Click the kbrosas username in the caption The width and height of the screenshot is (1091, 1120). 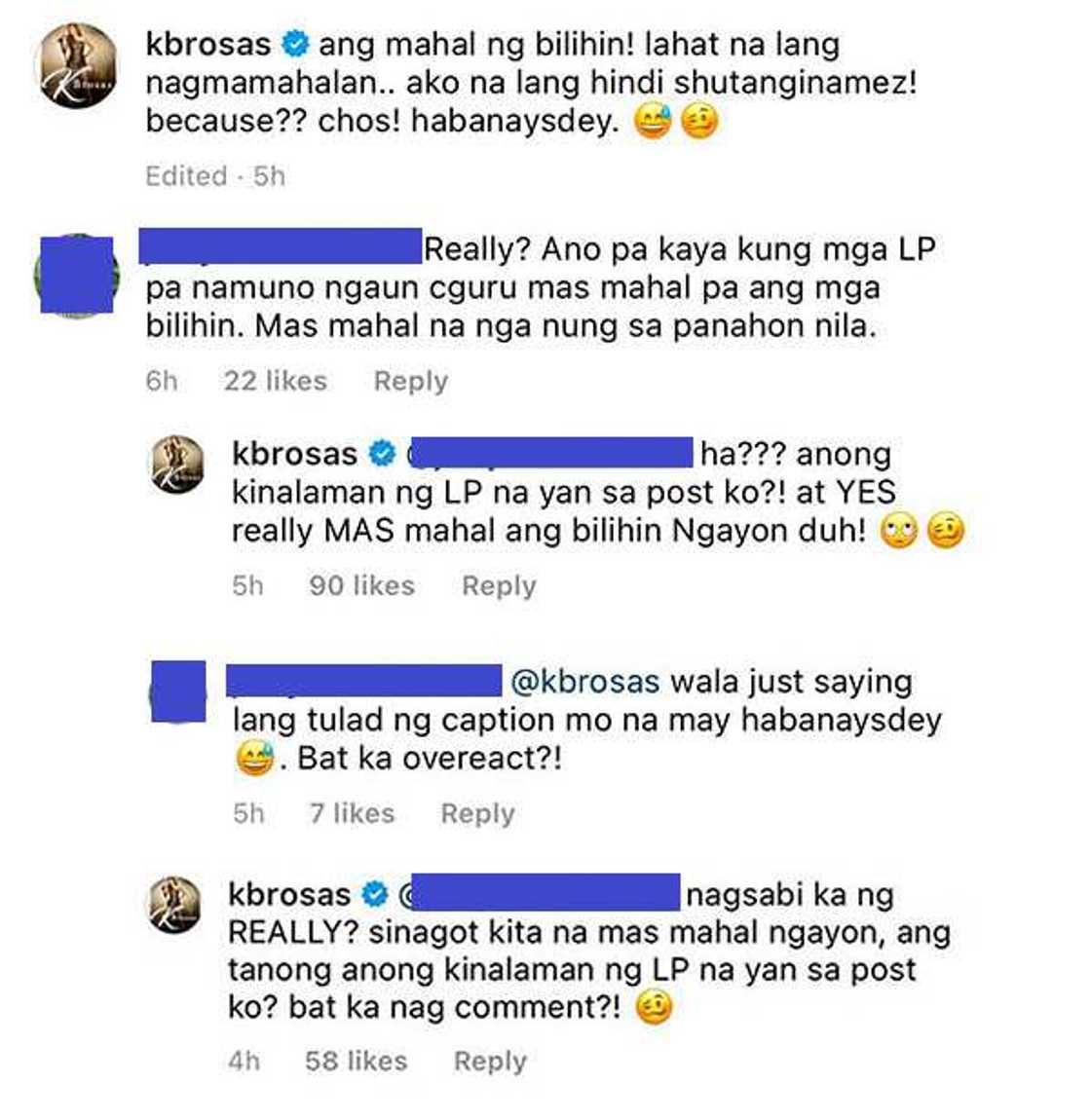pyautogui.click(x=207, y=44)
